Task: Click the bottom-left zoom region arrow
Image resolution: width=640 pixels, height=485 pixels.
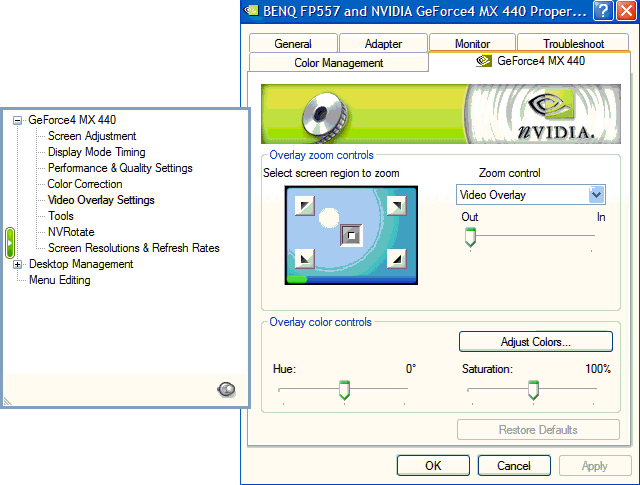Action: tap(303, 260)
